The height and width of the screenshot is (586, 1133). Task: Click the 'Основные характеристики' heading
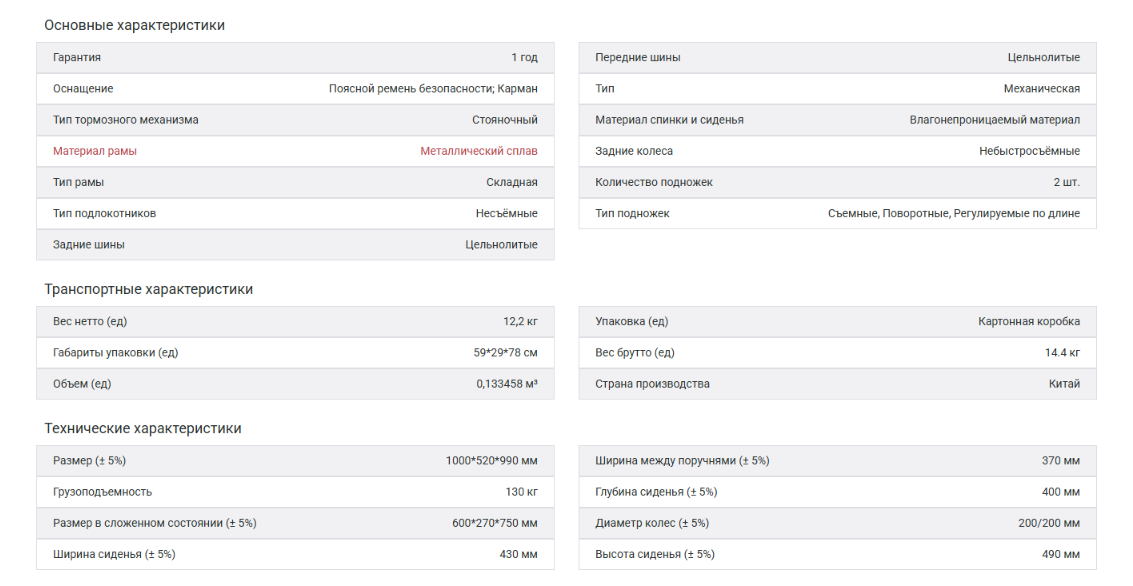pos(134,25)
